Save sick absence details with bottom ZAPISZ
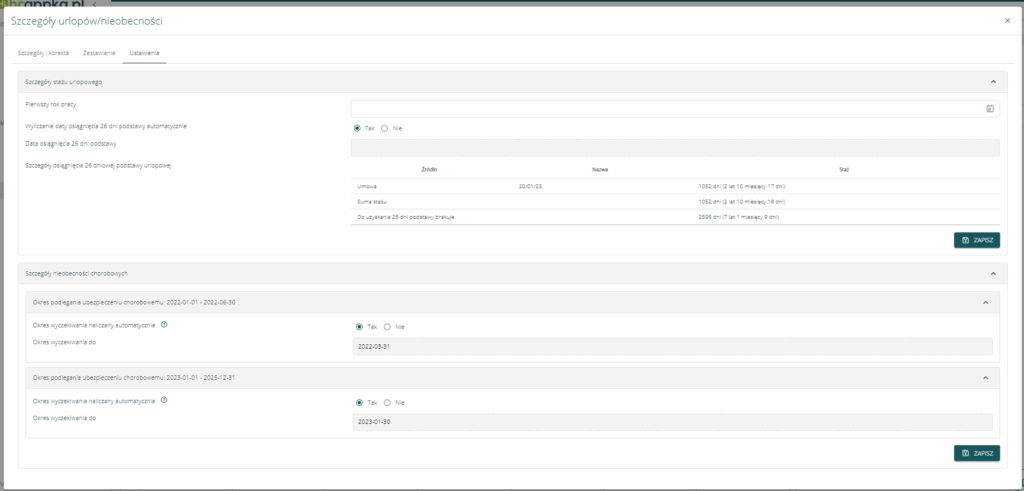The width and height of the screenshot is (1024, 491). 976,453
